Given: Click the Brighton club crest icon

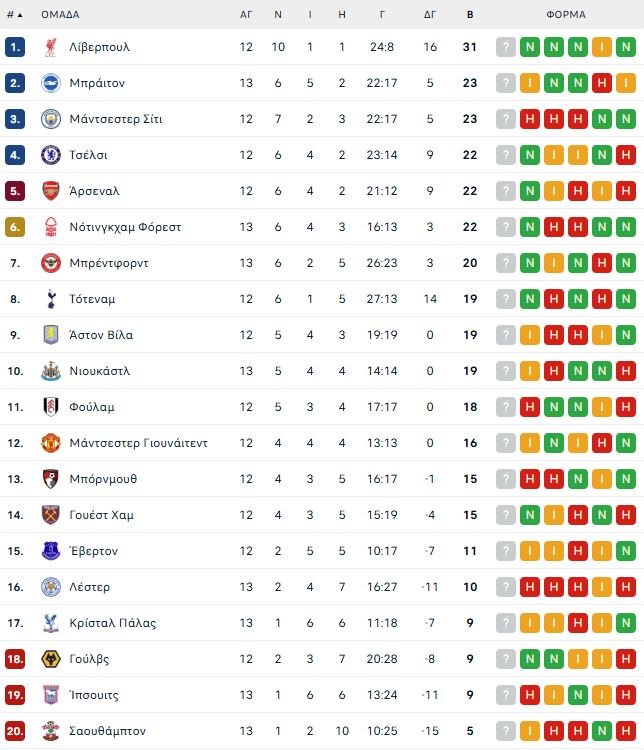Looking at the screenshot, I should pos(51,83).
